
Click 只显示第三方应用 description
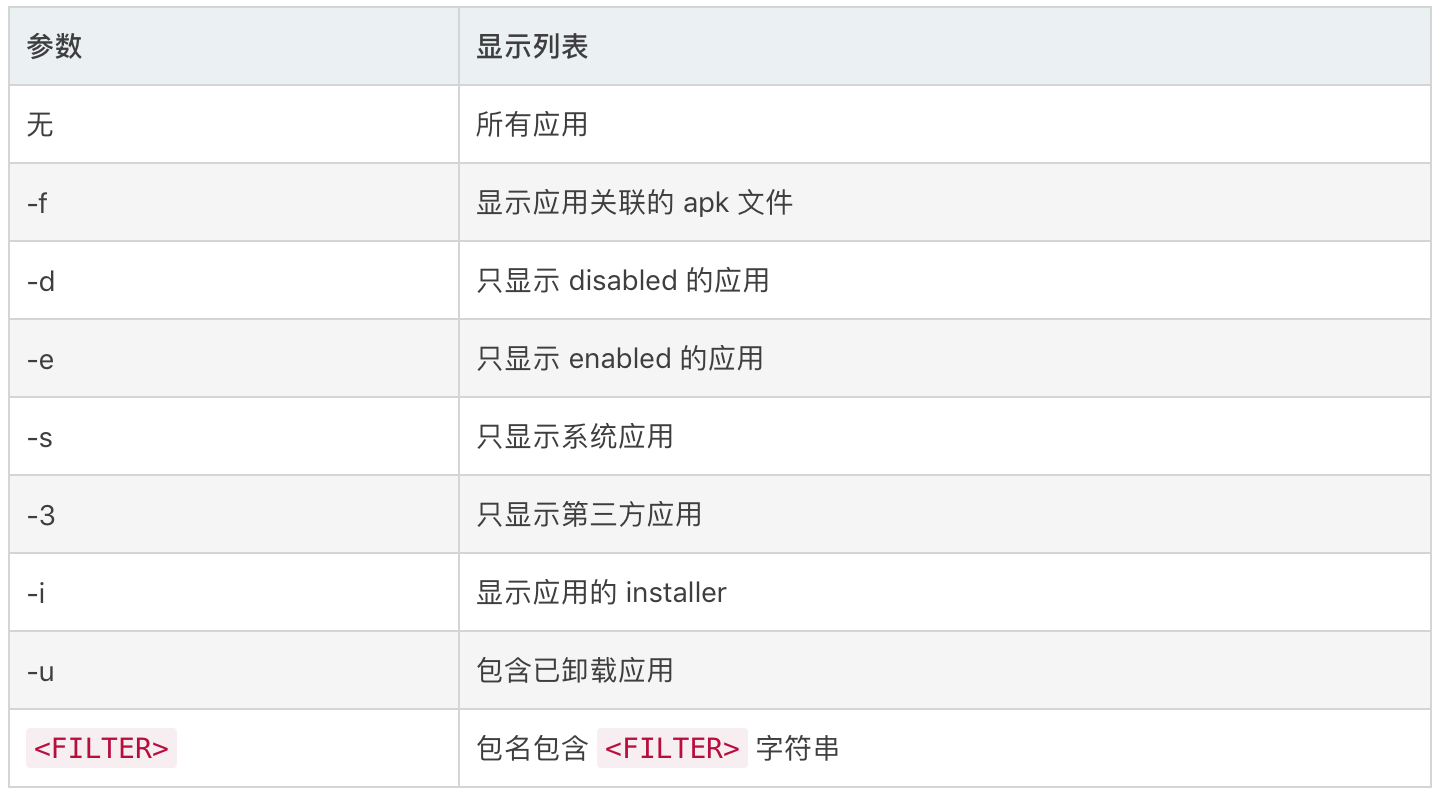point(588,514)
